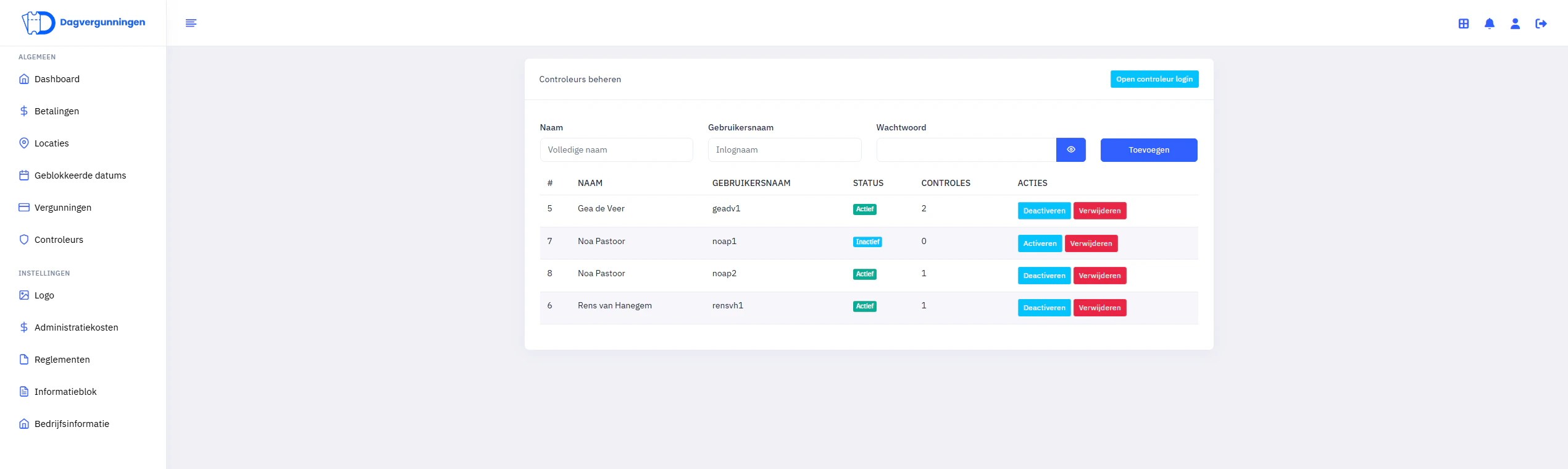The height and width of the screenshot is (469, 1568).
Task: Click the Open controleur login button
Action: pos(1154,79)
